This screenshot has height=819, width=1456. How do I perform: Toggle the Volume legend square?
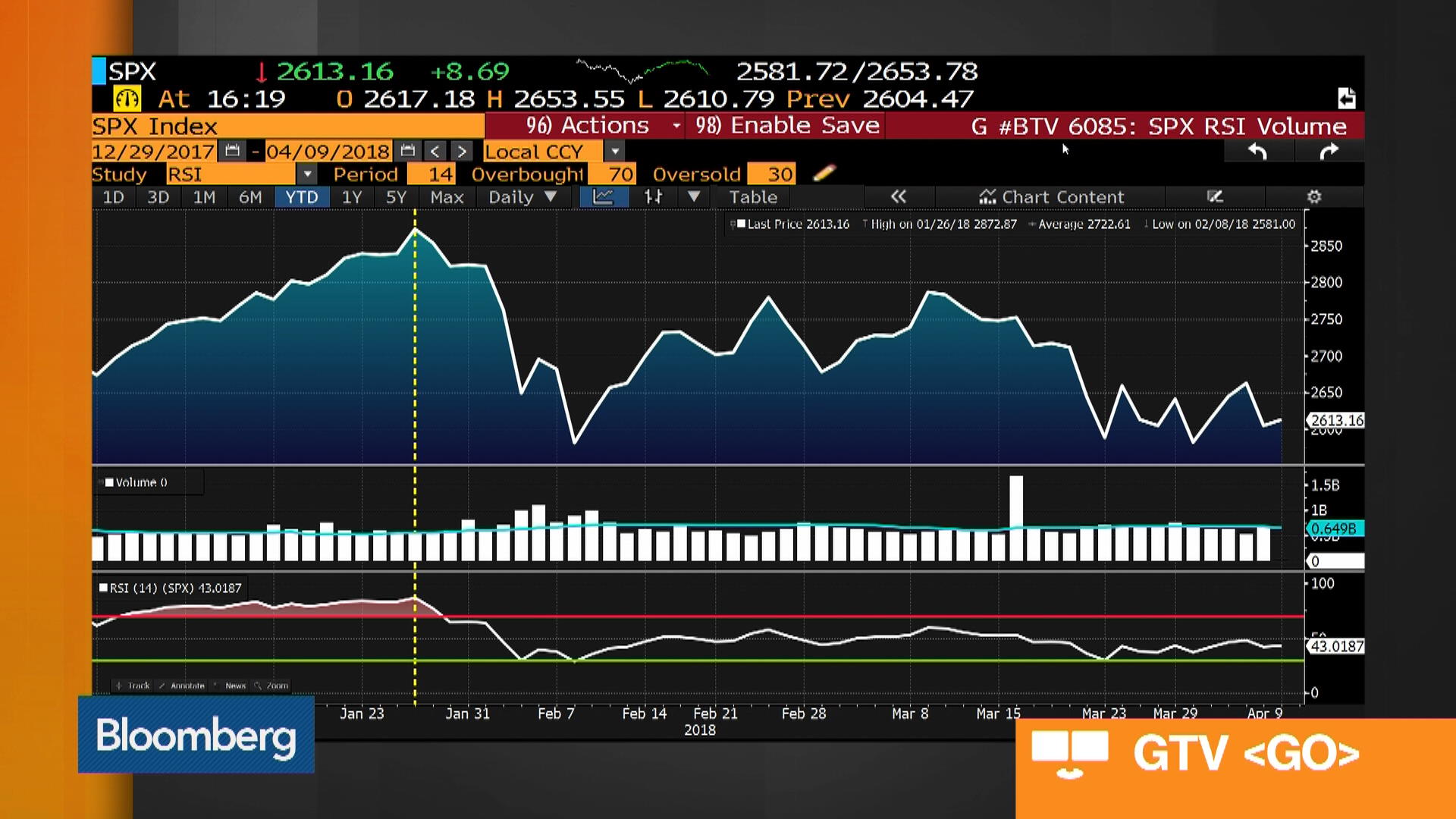point(109,482)
